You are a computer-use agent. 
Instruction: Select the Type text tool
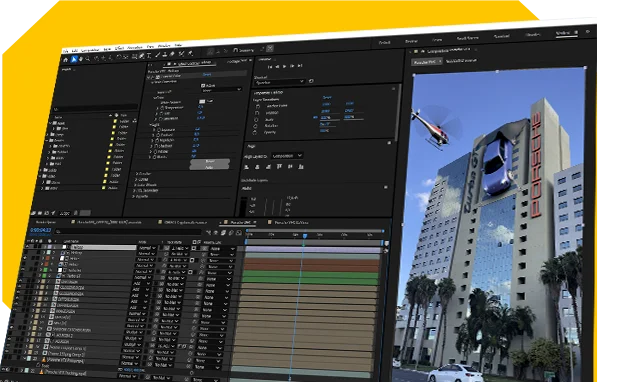click(x=149, y=56)
